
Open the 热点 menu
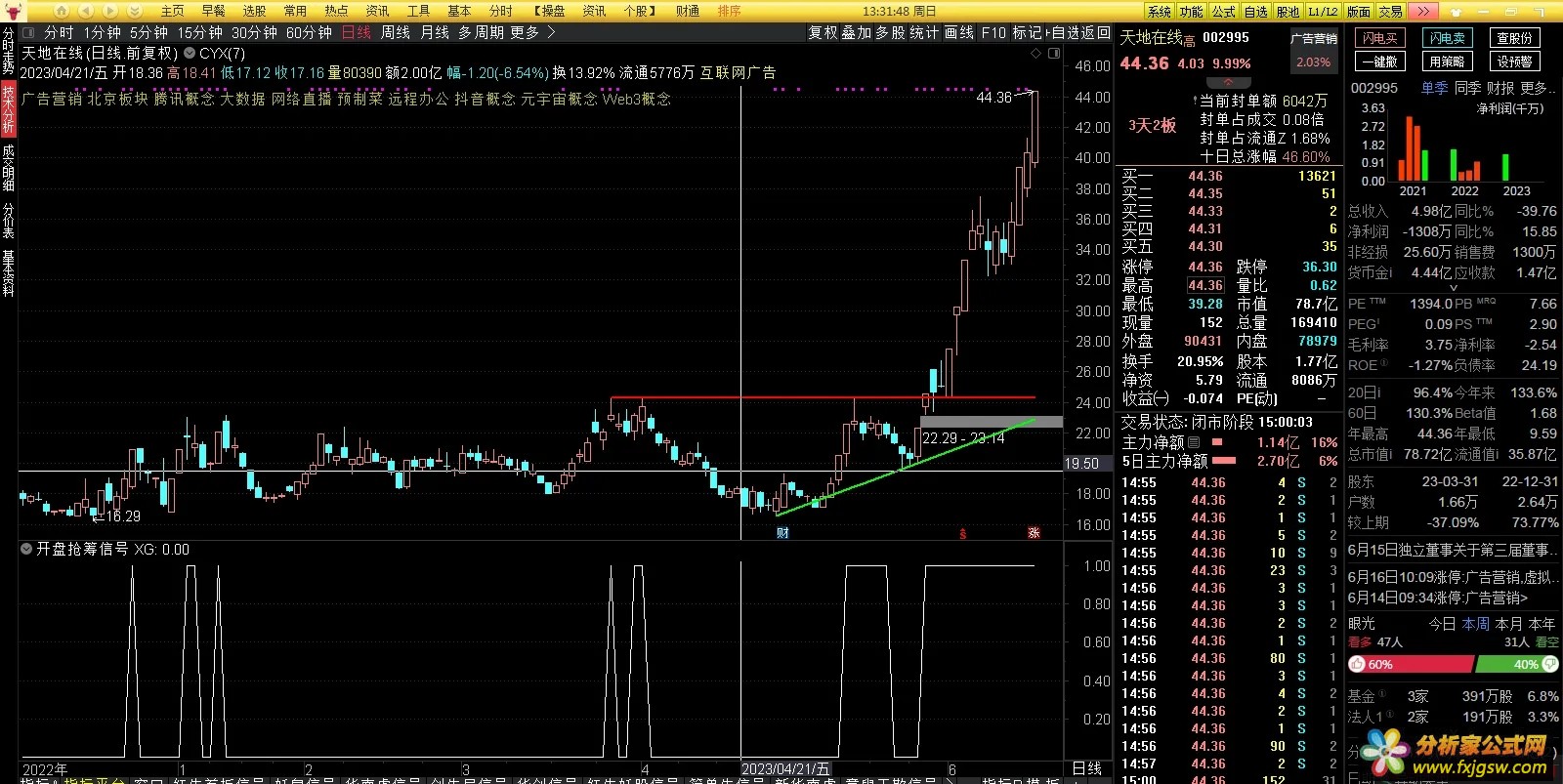[336, 11]
